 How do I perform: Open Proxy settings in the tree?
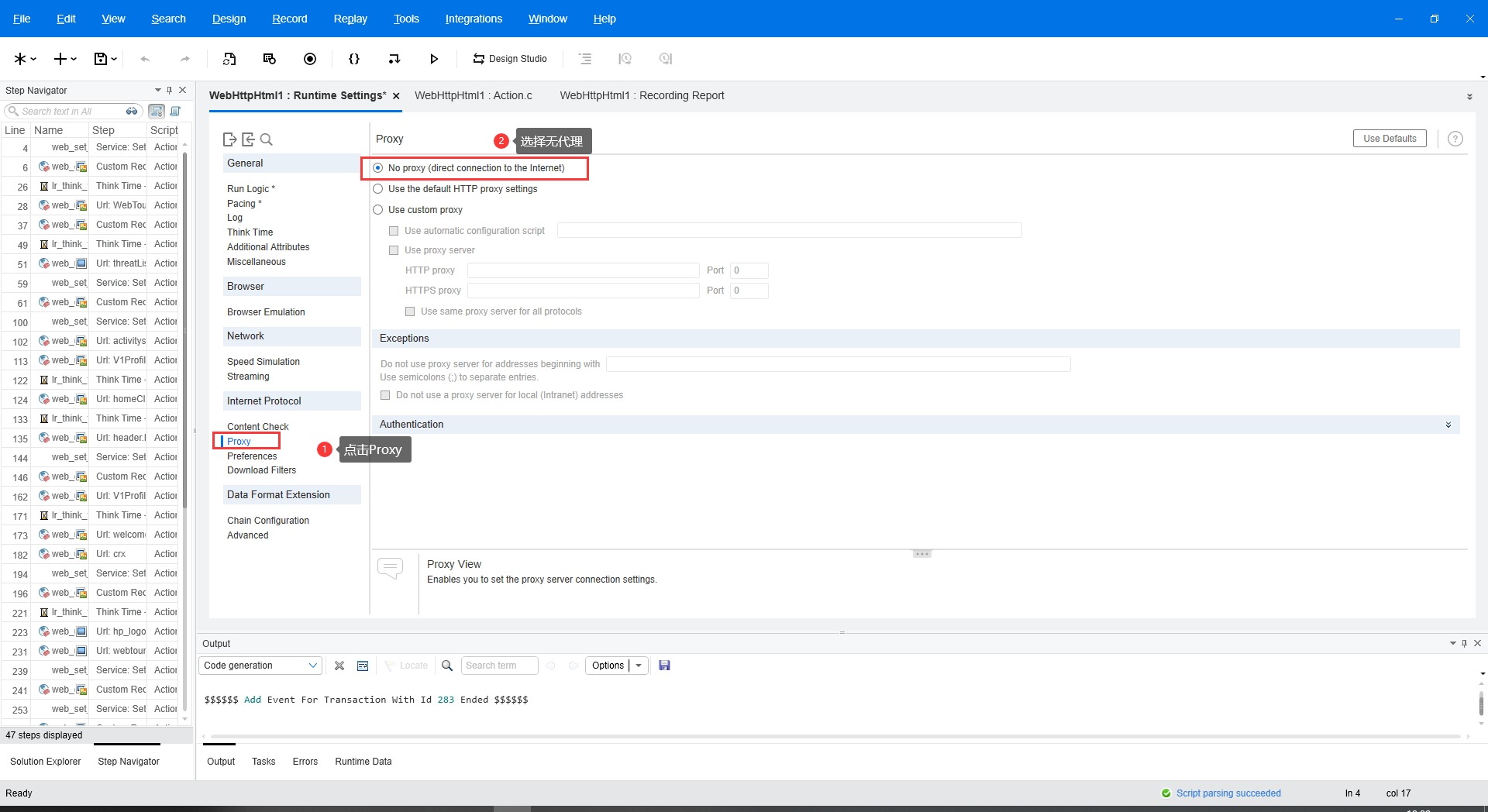pos(239,442)
